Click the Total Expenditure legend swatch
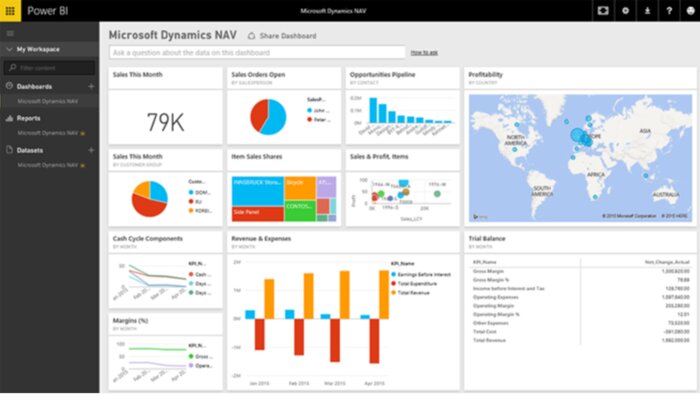The image size is (700, 394). click(x=393, y=284)
